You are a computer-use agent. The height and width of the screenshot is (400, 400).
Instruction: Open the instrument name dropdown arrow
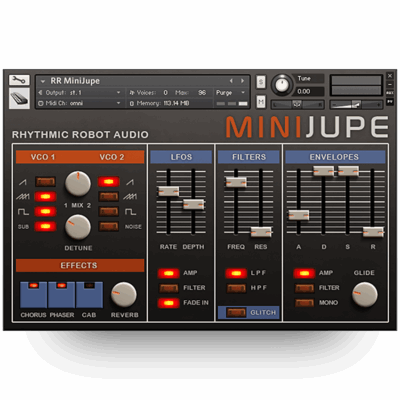point(43,81)
